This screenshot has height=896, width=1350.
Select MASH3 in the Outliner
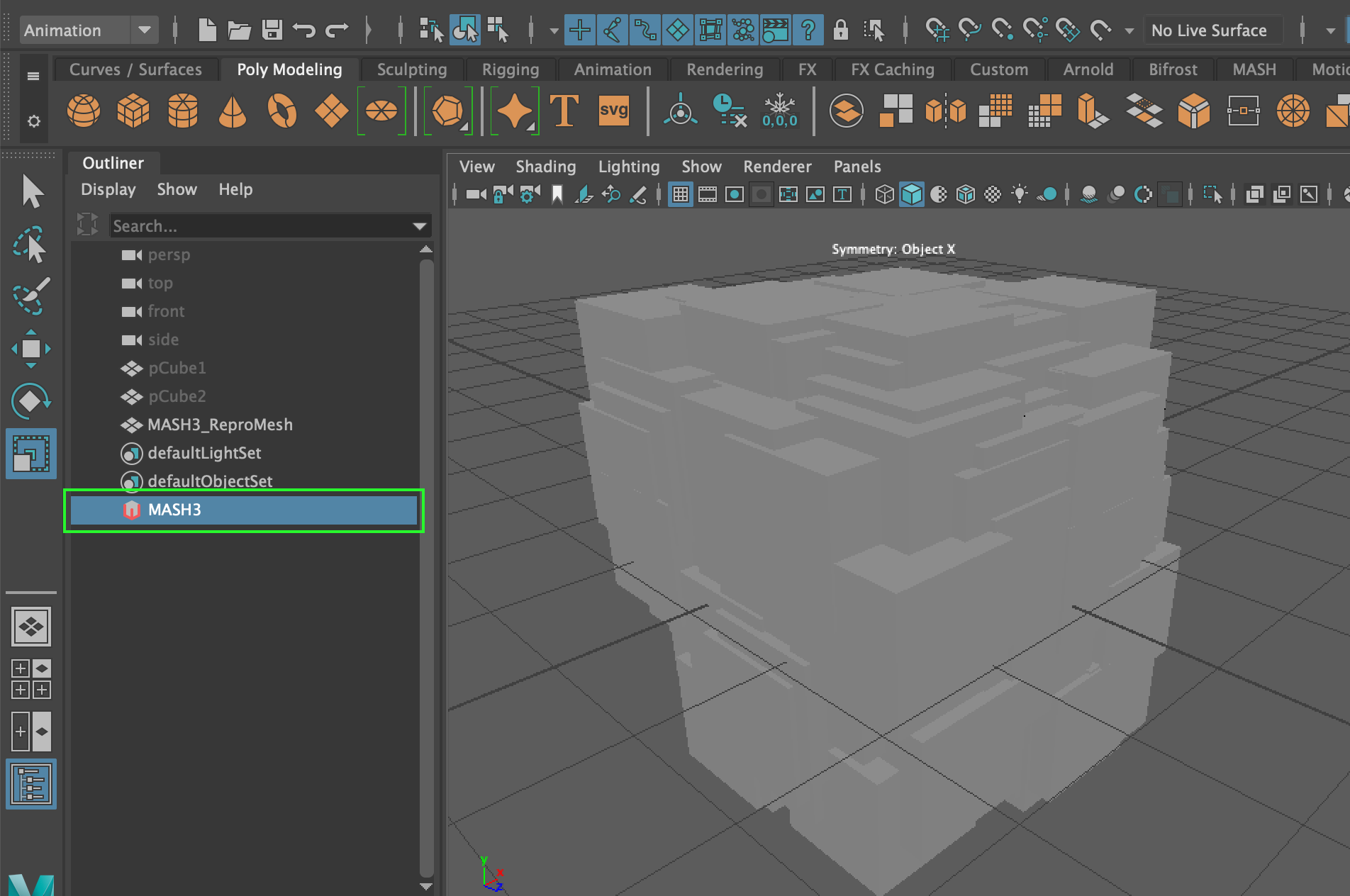[174, 510]
